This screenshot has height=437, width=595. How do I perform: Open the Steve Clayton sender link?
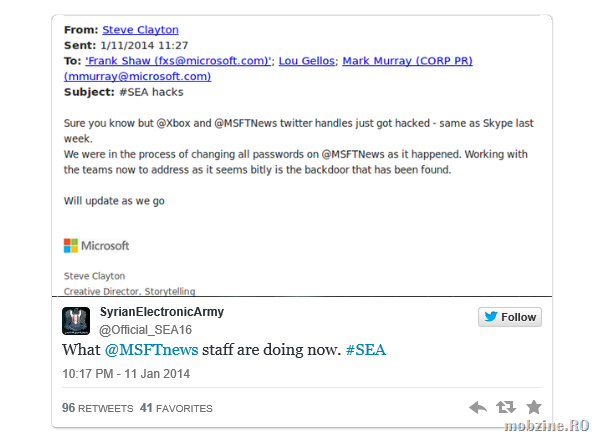point(140,30)
